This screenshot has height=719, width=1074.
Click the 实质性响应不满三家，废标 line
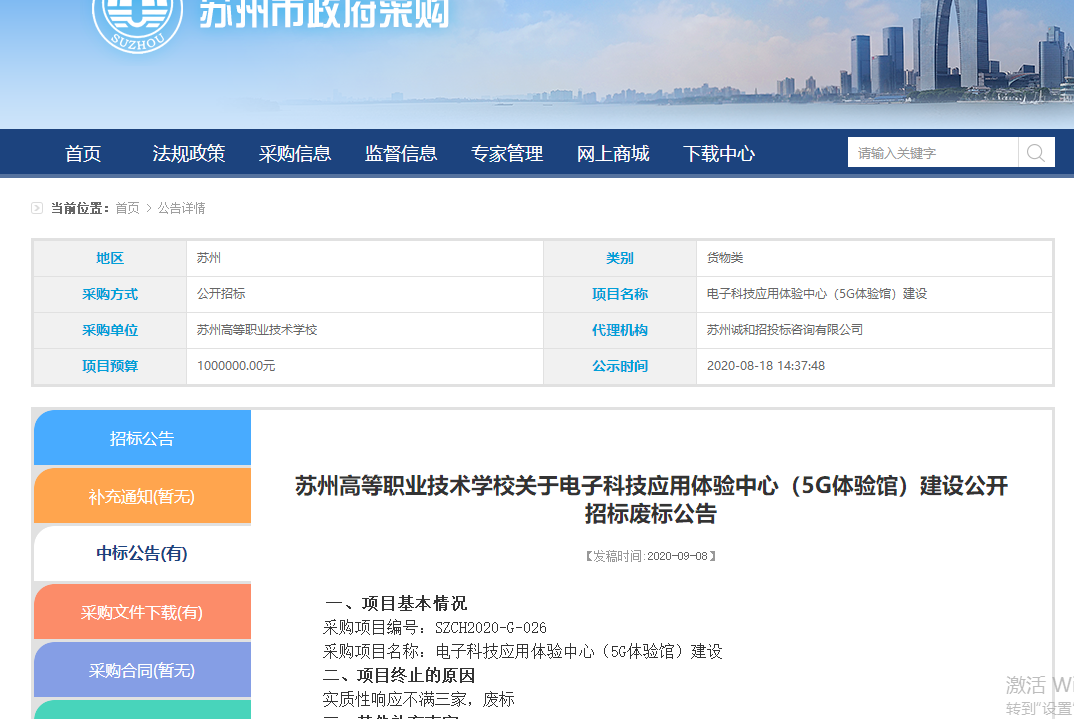[x=419, y=699]
